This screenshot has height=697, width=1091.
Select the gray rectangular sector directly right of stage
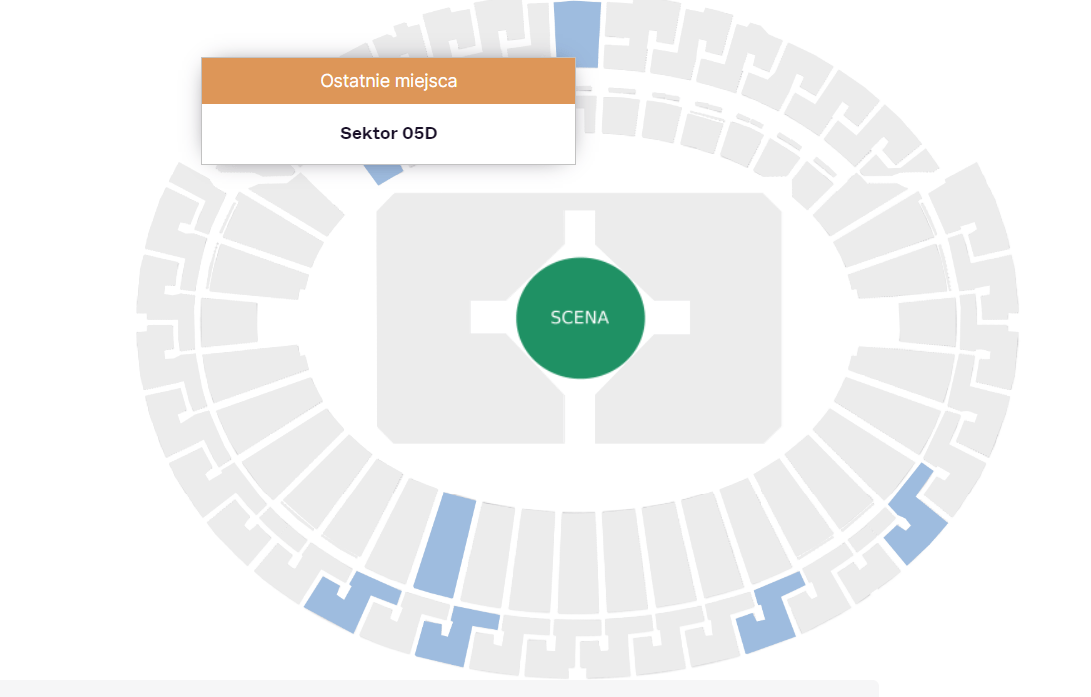point(927,322)
